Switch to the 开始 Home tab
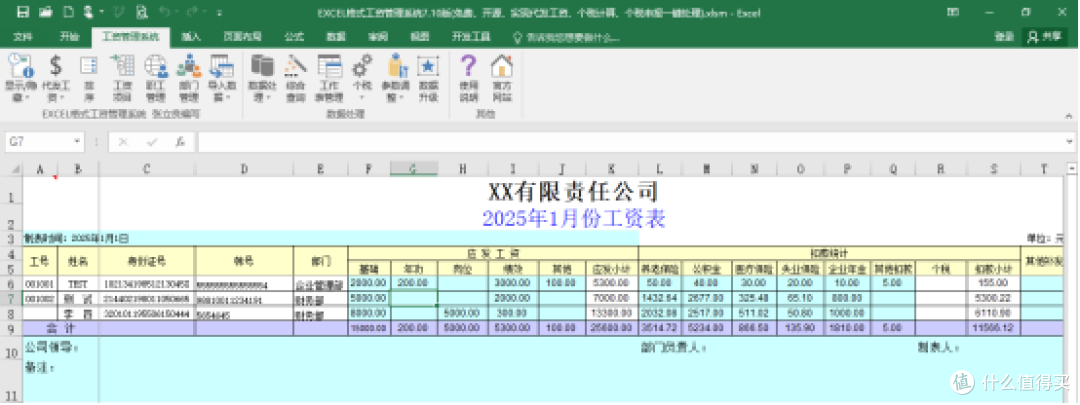Image resolution: width=1080 pixels, height=405 pixels. [70, 37]
